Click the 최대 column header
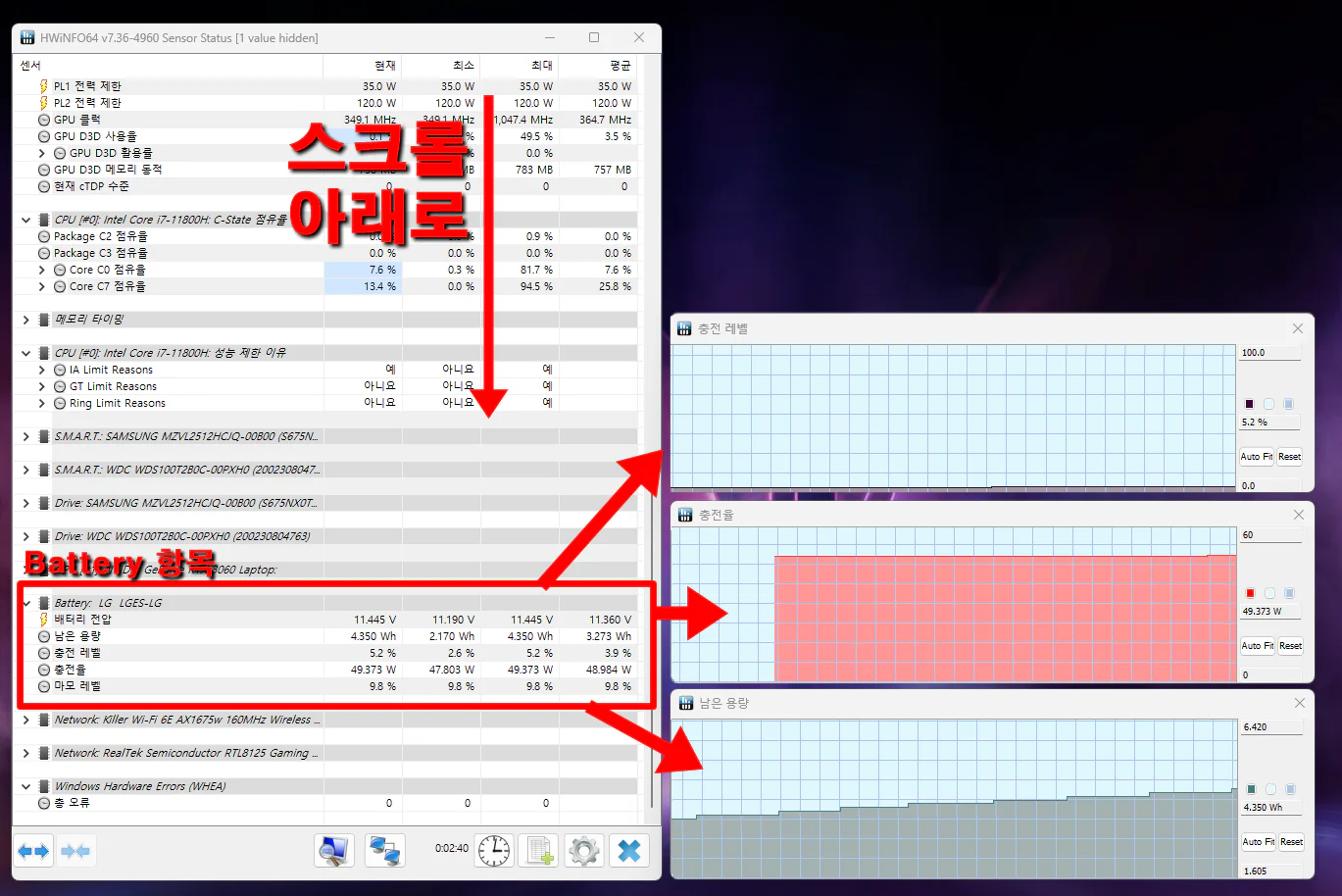 click(x=520, y=66)
